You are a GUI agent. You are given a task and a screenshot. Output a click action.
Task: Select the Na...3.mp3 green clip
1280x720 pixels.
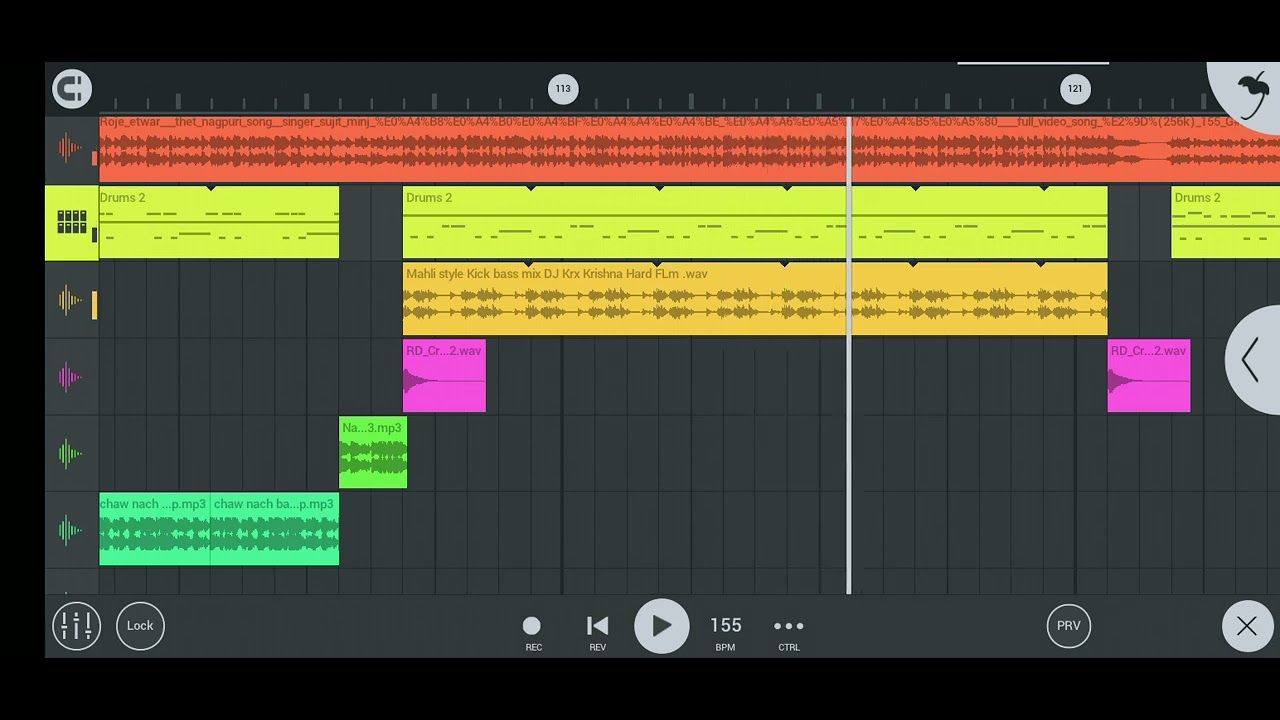(373, 453)
